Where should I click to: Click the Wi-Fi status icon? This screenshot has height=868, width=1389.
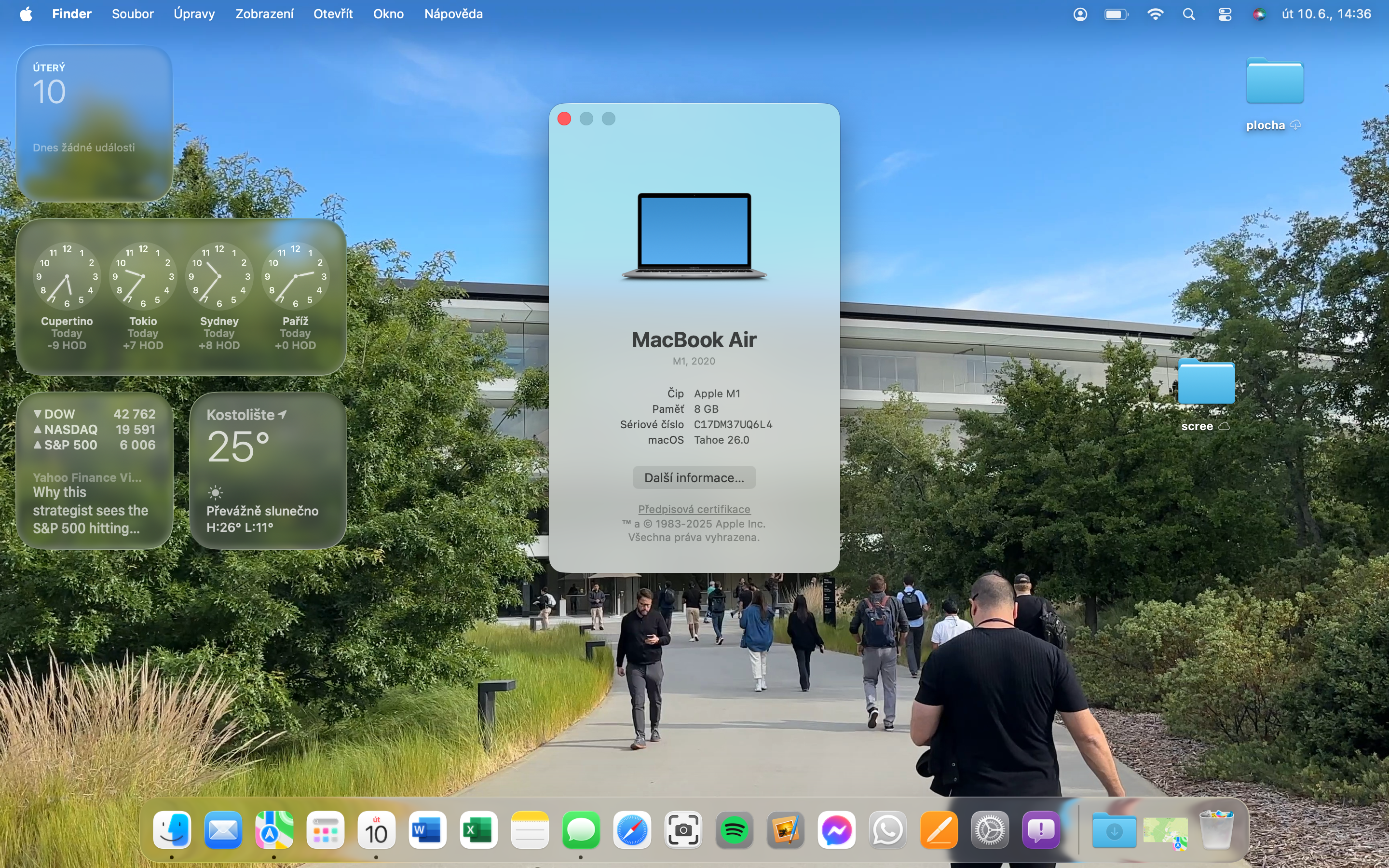pyautogui.click(x=1155, y=14)
